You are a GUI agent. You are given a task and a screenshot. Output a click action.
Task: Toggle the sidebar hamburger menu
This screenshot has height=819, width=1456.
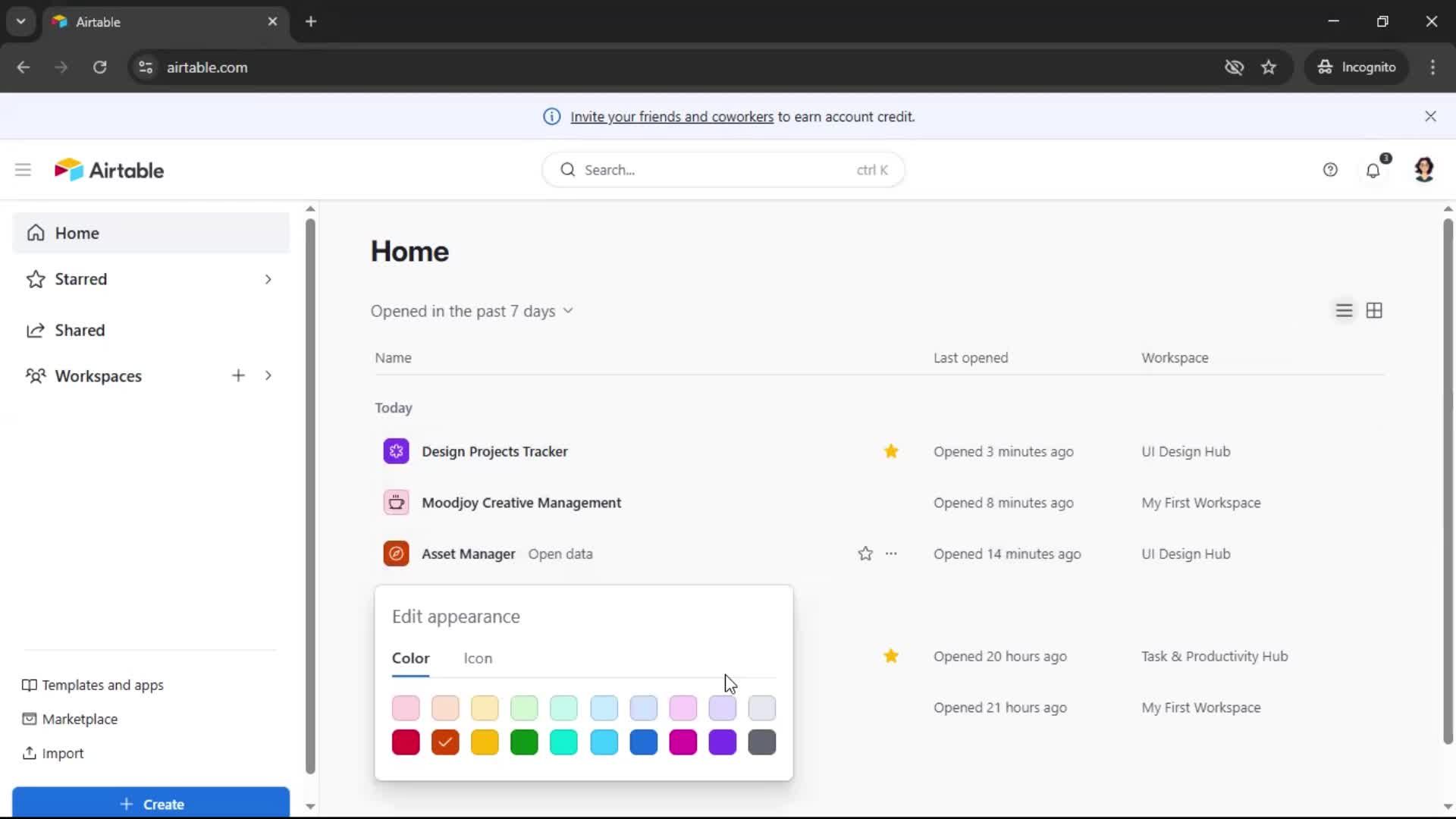[23, 170]
